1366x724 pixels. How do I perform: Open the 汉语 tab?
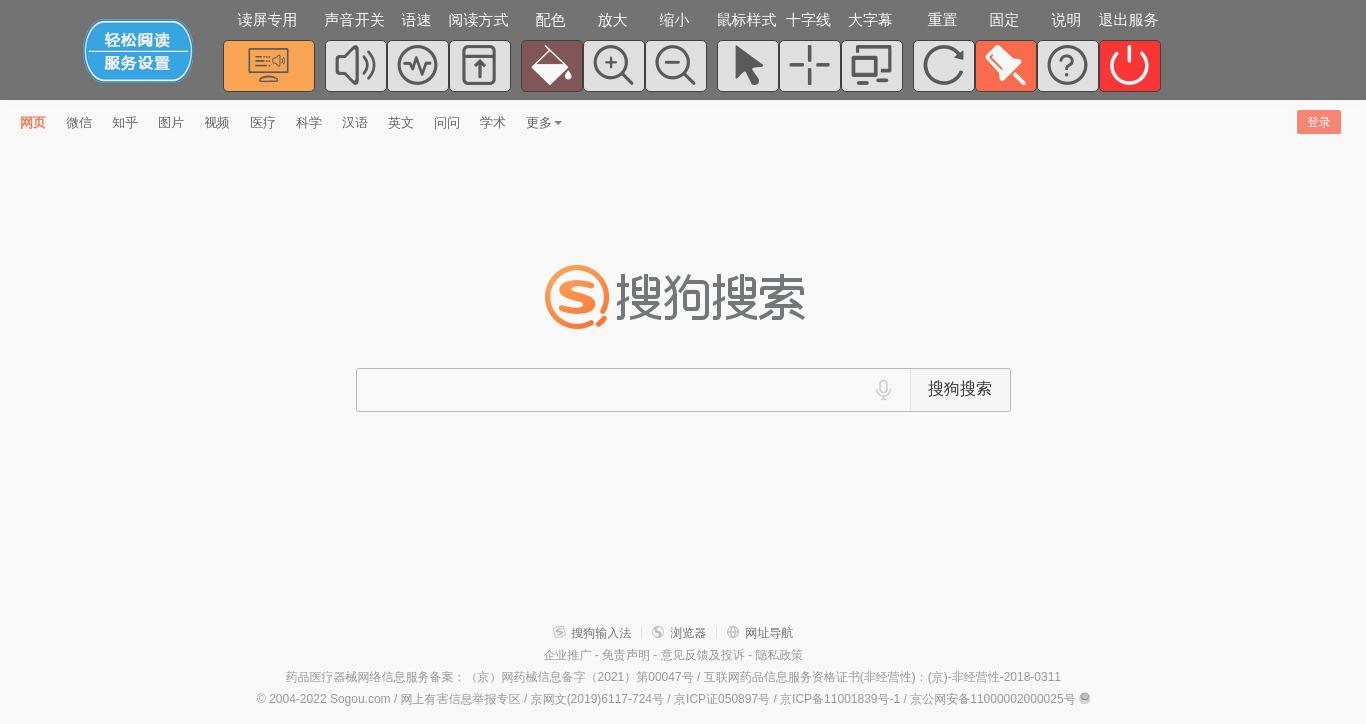pos(355,123)
